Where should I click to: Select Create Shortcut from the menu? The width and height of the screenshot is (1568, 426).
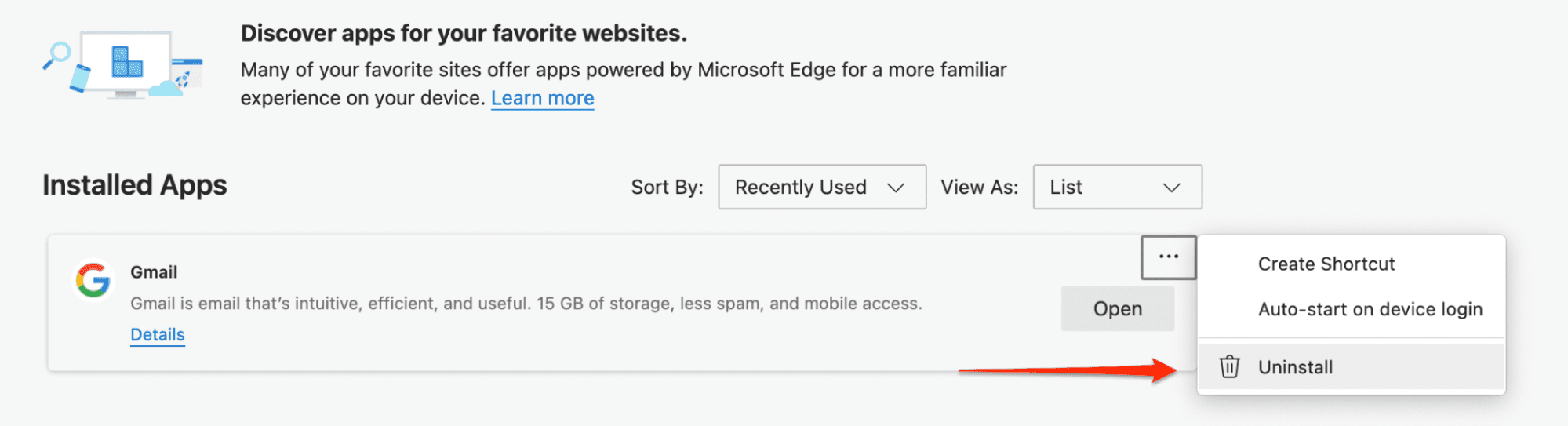click(x=1326, y=264)
